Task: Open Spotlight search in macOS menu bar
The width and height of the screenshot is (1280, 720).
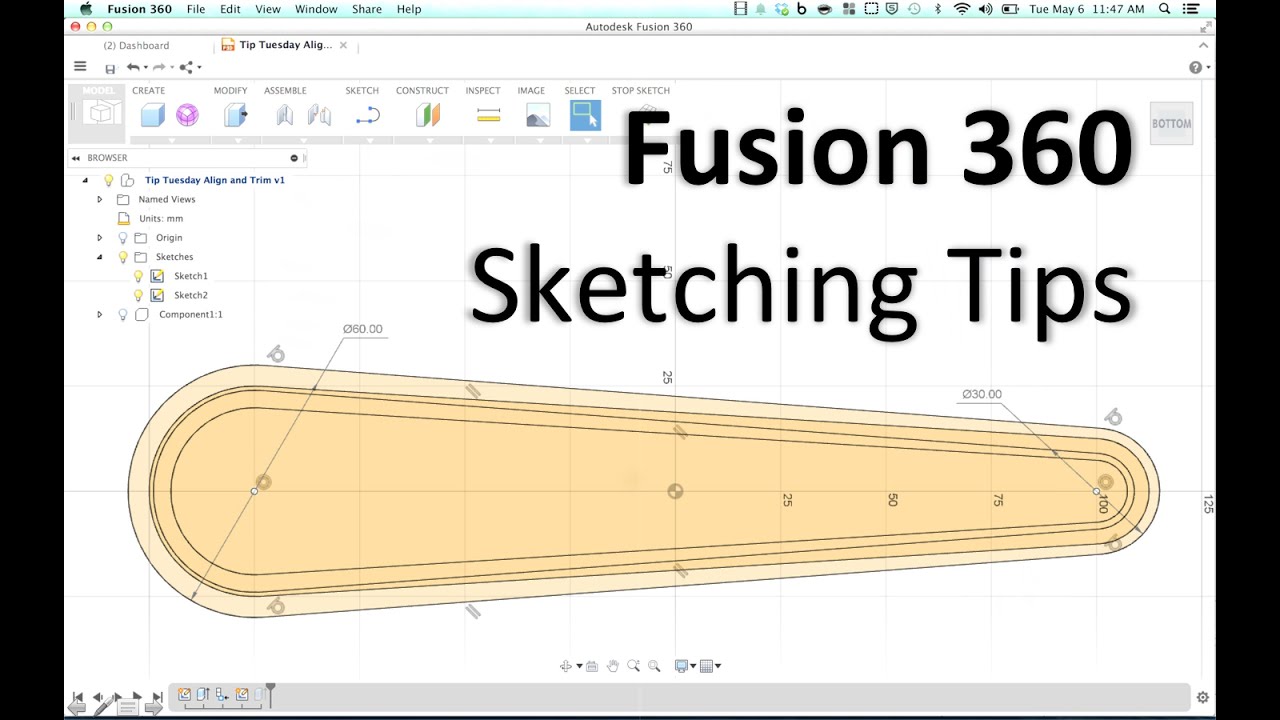Action: [1165, 9]
